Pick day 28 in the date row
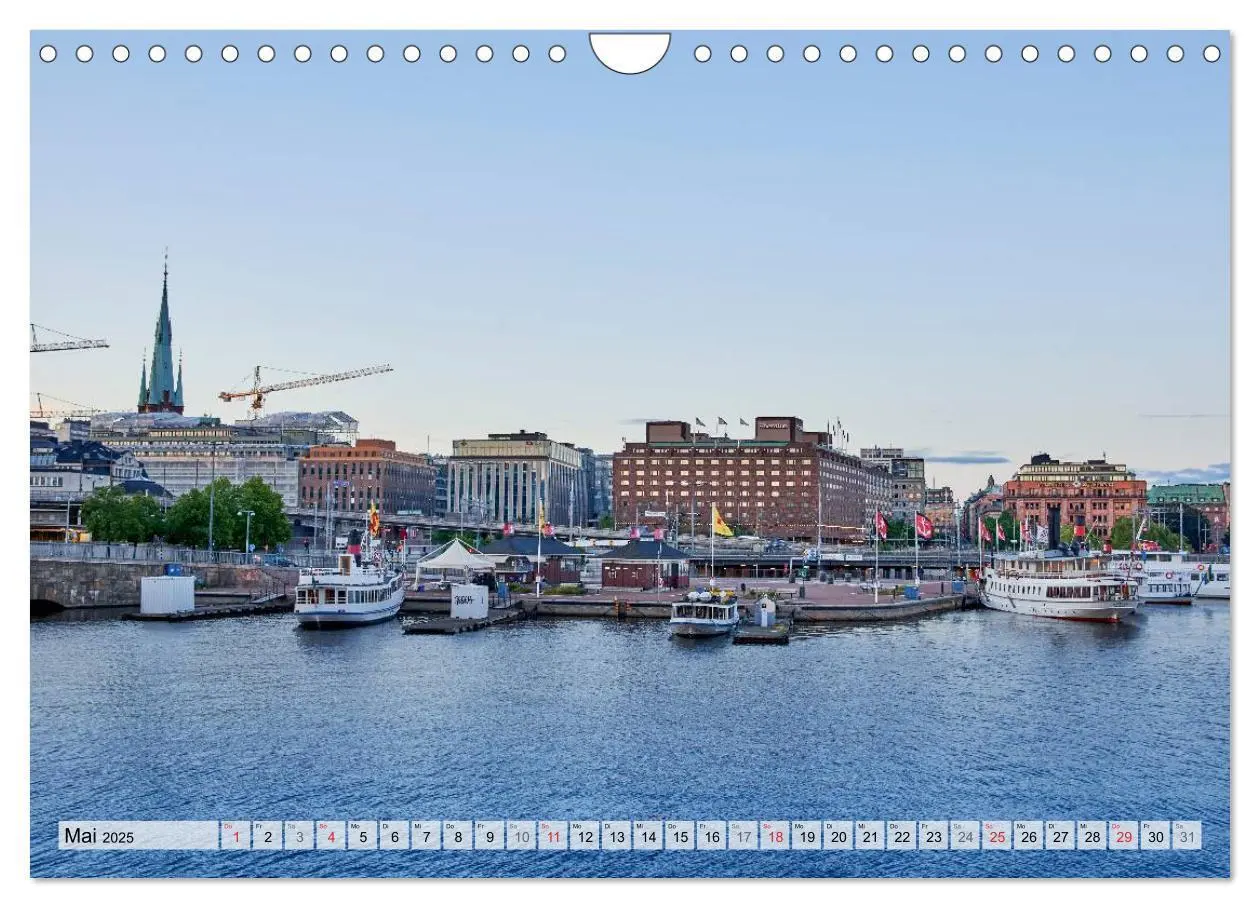 pos(1092,836)
